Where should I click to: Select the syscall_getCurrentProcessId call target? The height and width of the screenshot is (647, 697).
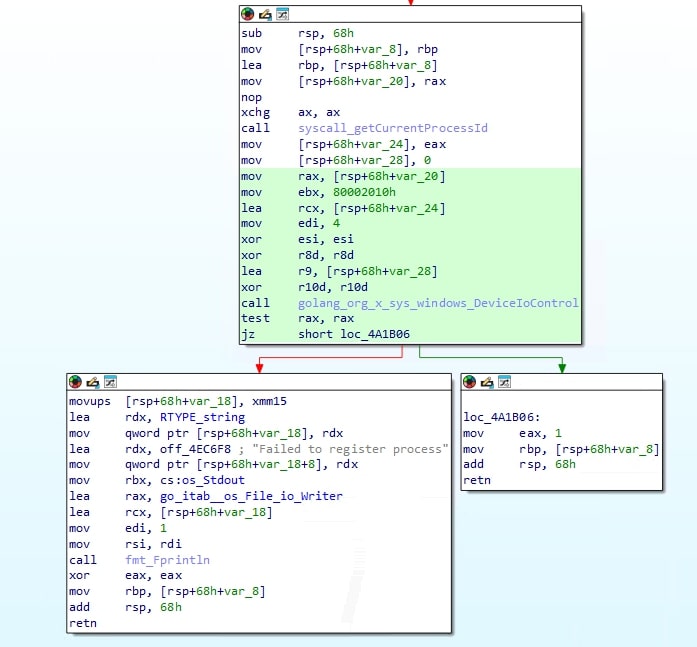pos(392,129)
